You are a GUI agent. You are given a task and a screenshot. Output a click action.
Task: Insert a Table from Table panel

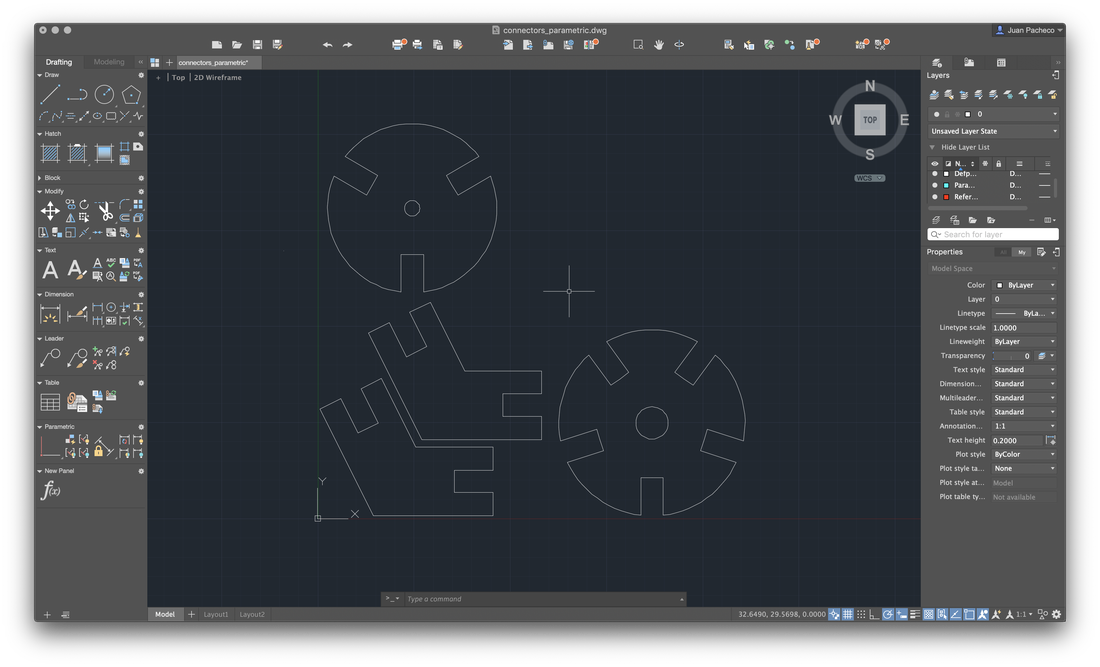tap(50, 402)
